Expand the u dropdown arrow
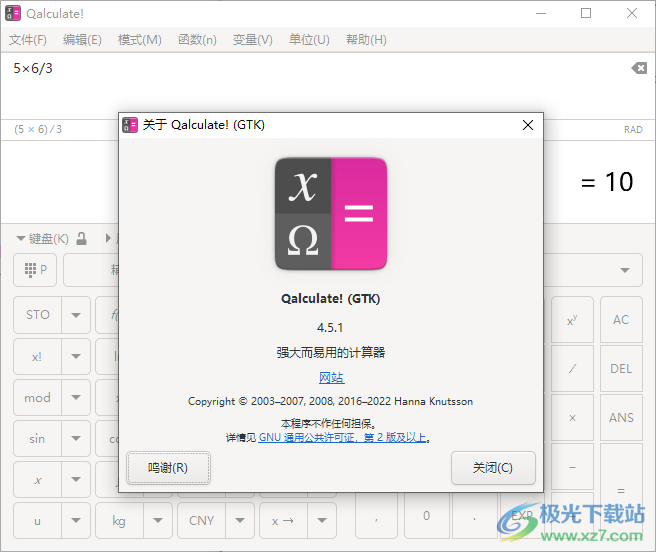The width and height of the screenshot is (656, 552). [76, 521]
